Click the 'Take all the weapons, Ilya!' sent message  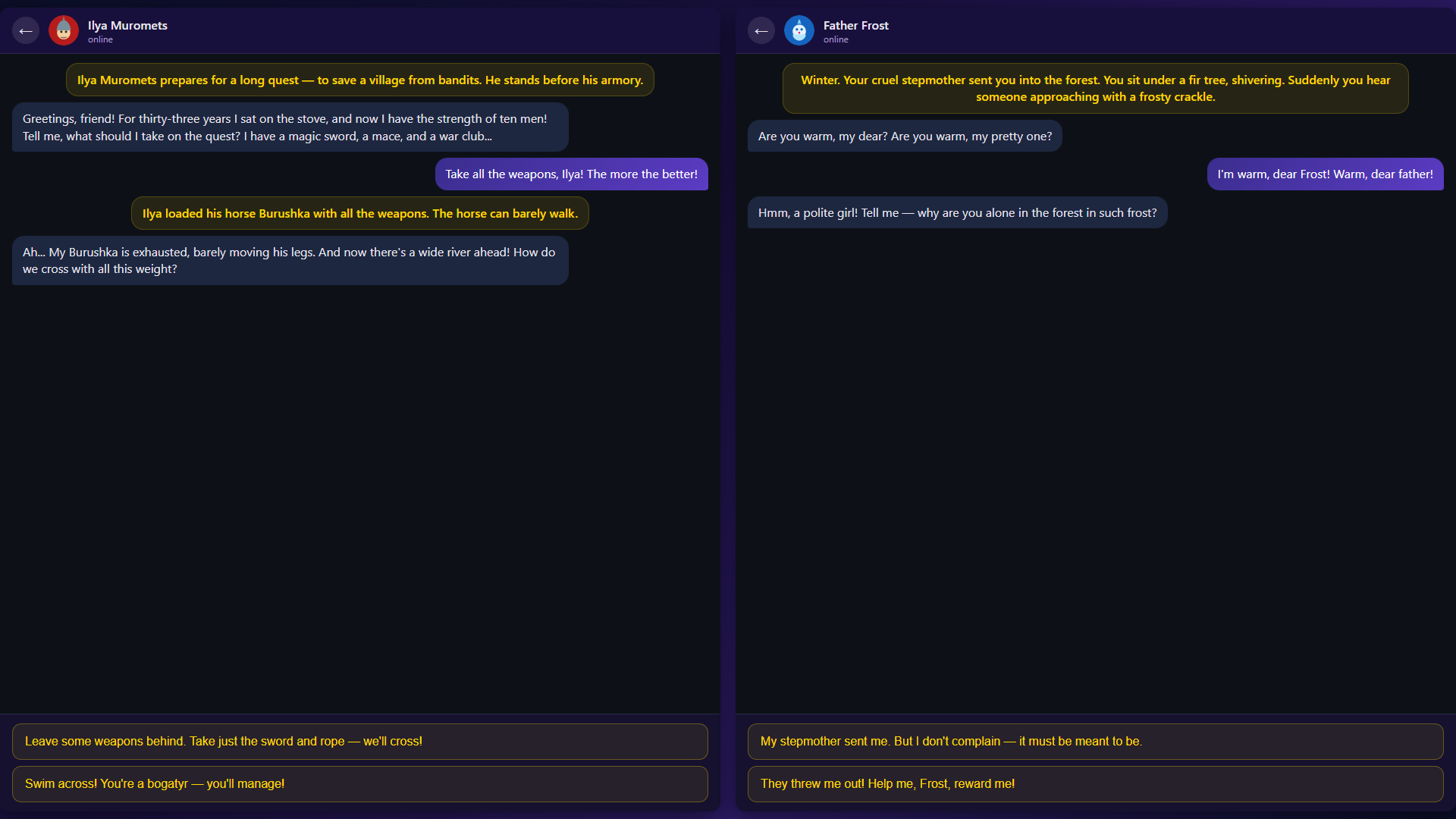[571, 174]
